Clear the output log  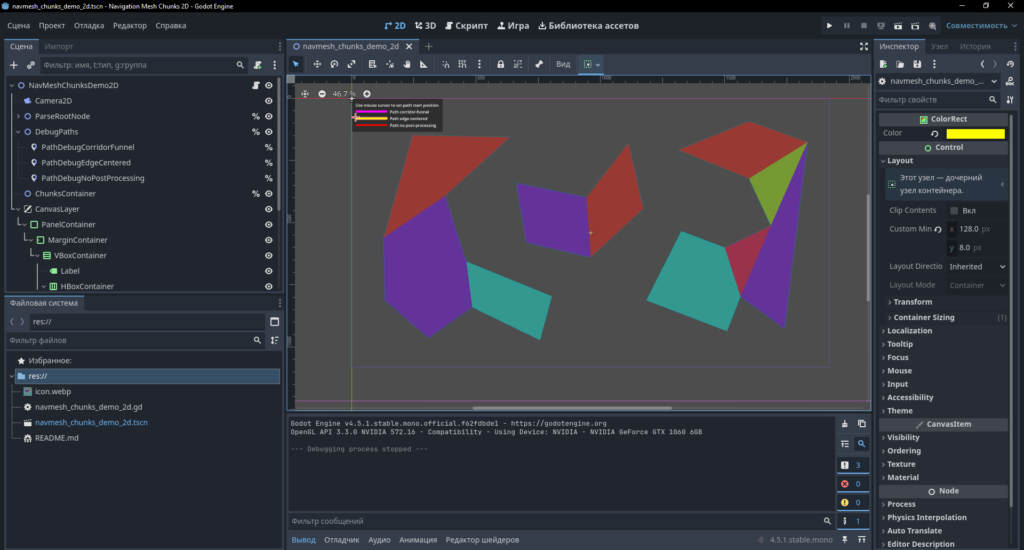(x=844, y=424)
